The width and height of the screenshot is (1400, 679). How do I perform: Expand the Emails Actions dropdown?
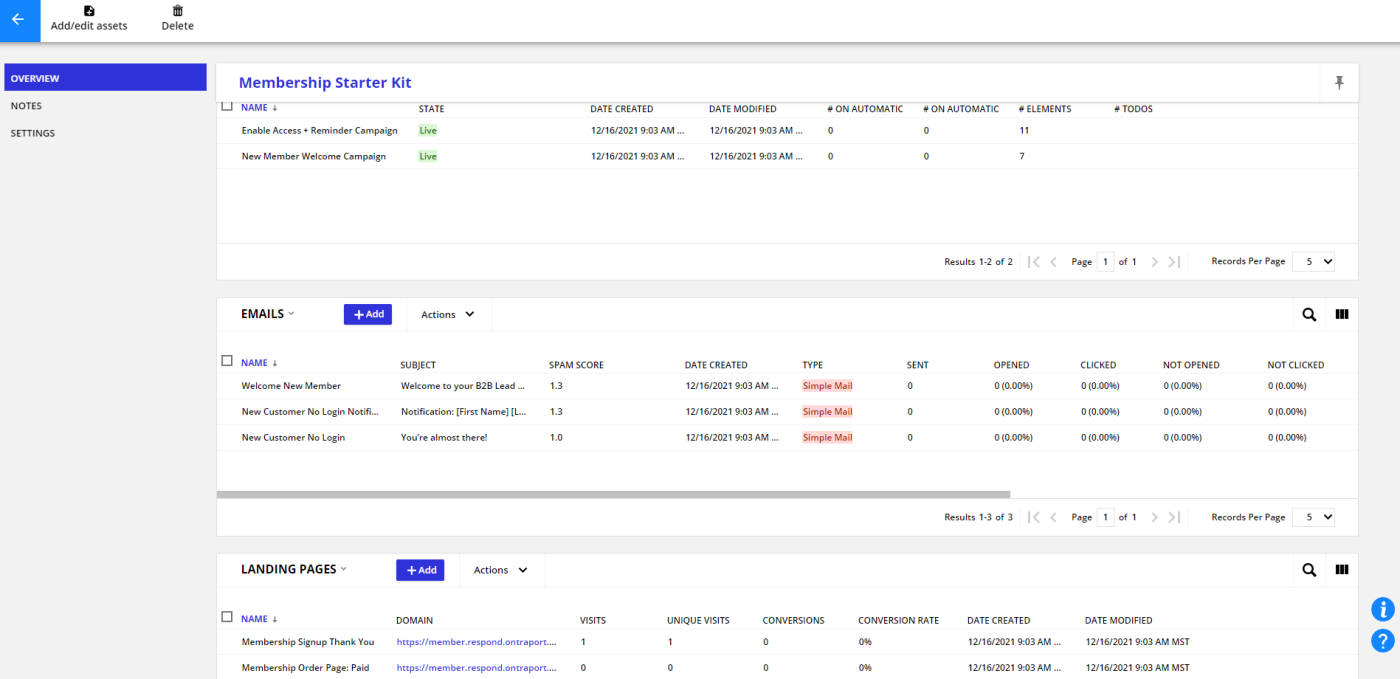click(x=448, y=314)
